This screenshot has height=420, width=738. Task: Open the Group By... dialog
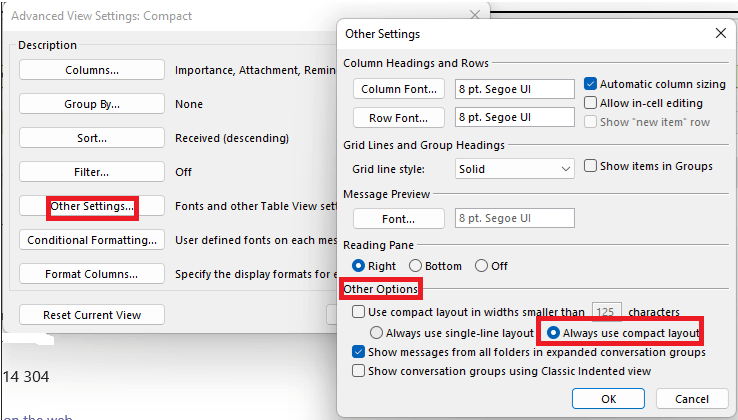[92, 104]
